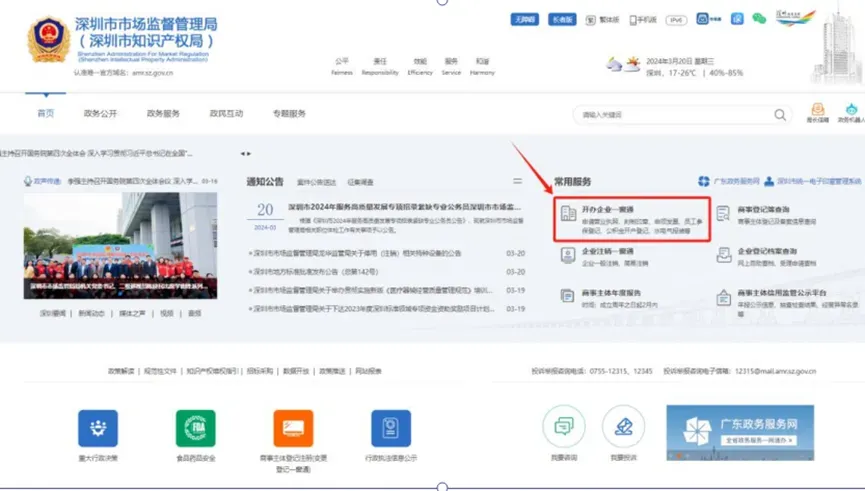Open 媒体之声 link under photo
This screenshot has width=865, height=491.
pos(132,313)
